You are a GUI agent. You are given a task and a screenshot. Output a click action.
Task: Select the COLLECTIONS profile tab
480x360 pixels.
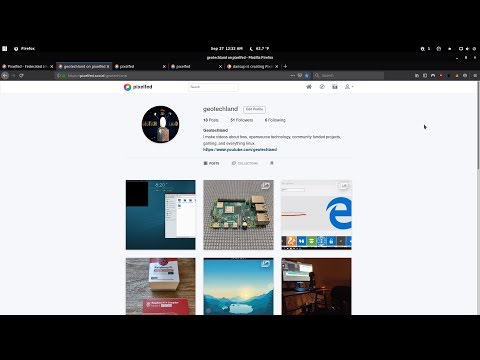tap(245, 163)
